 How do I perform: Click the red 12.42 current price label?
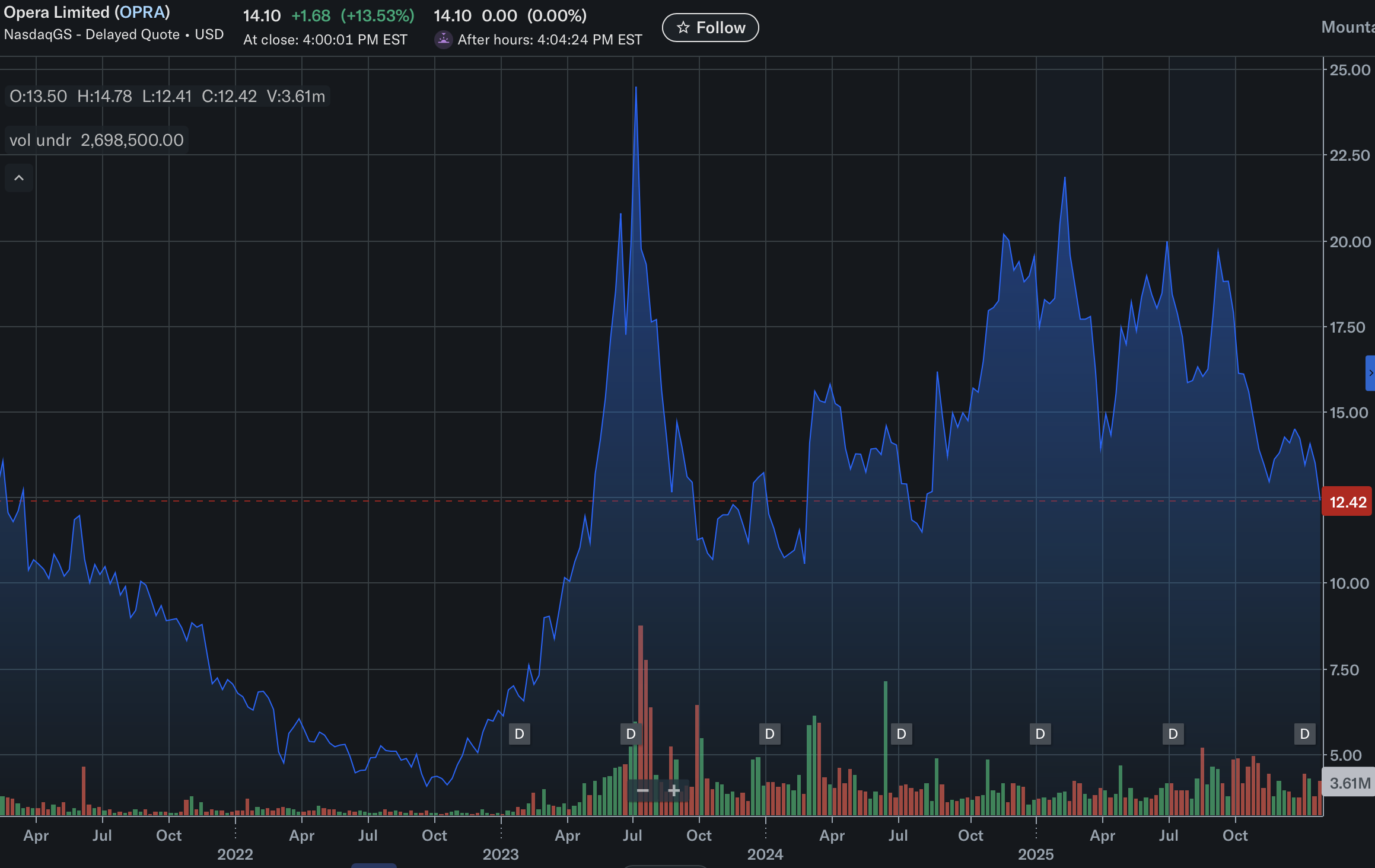pyautogui.click(x=1347, y=502)
